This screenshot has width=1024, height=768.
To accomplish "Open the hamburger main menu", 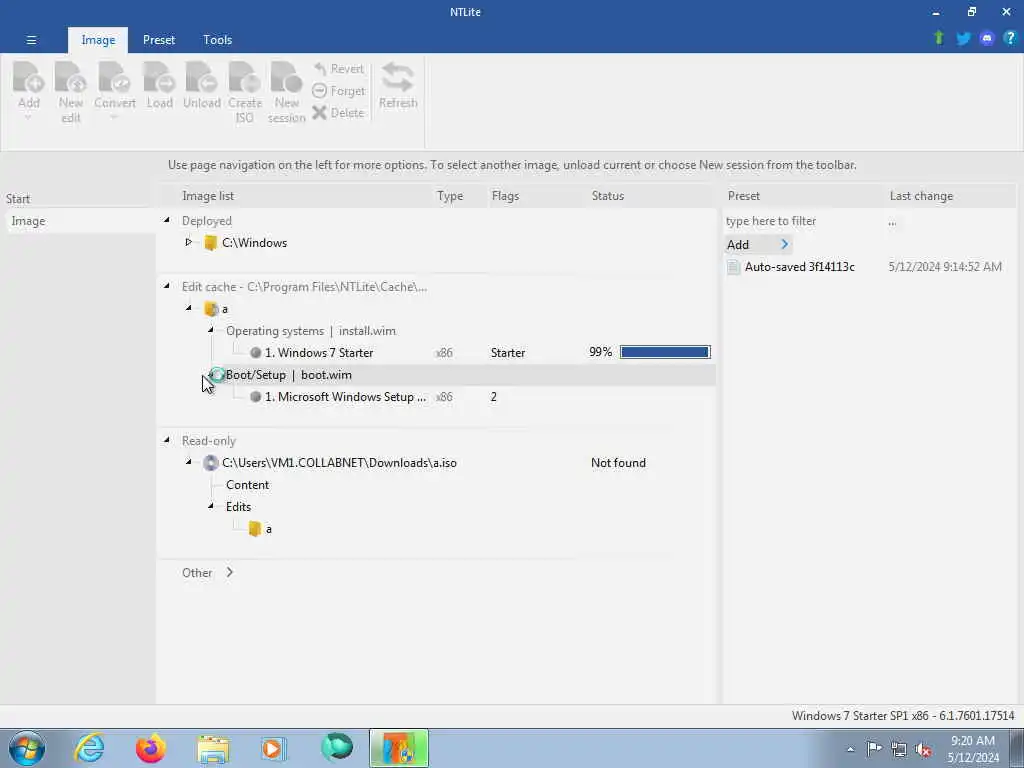I will (x=31, y=40).
